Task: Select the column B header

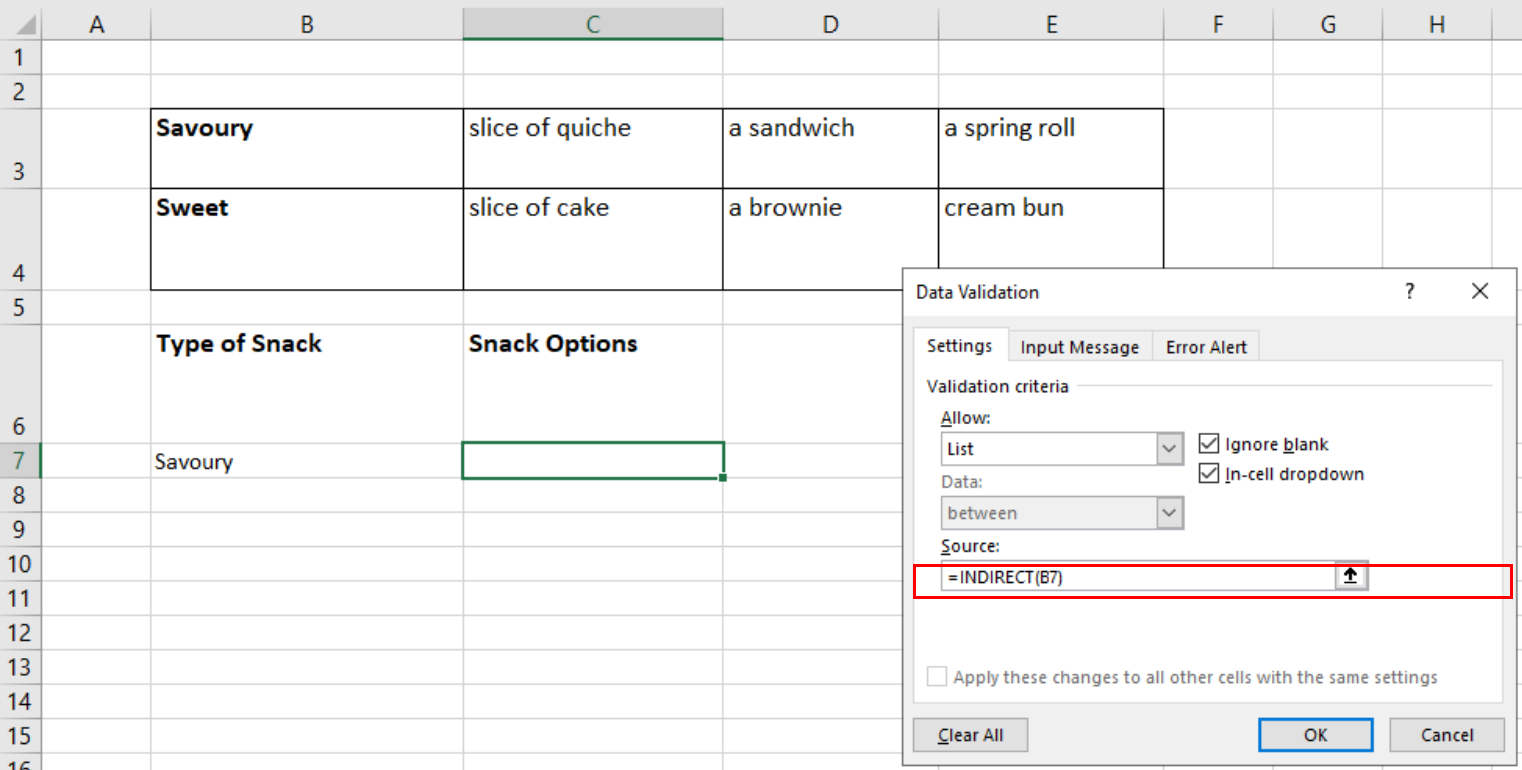Action: pos(307,25)
